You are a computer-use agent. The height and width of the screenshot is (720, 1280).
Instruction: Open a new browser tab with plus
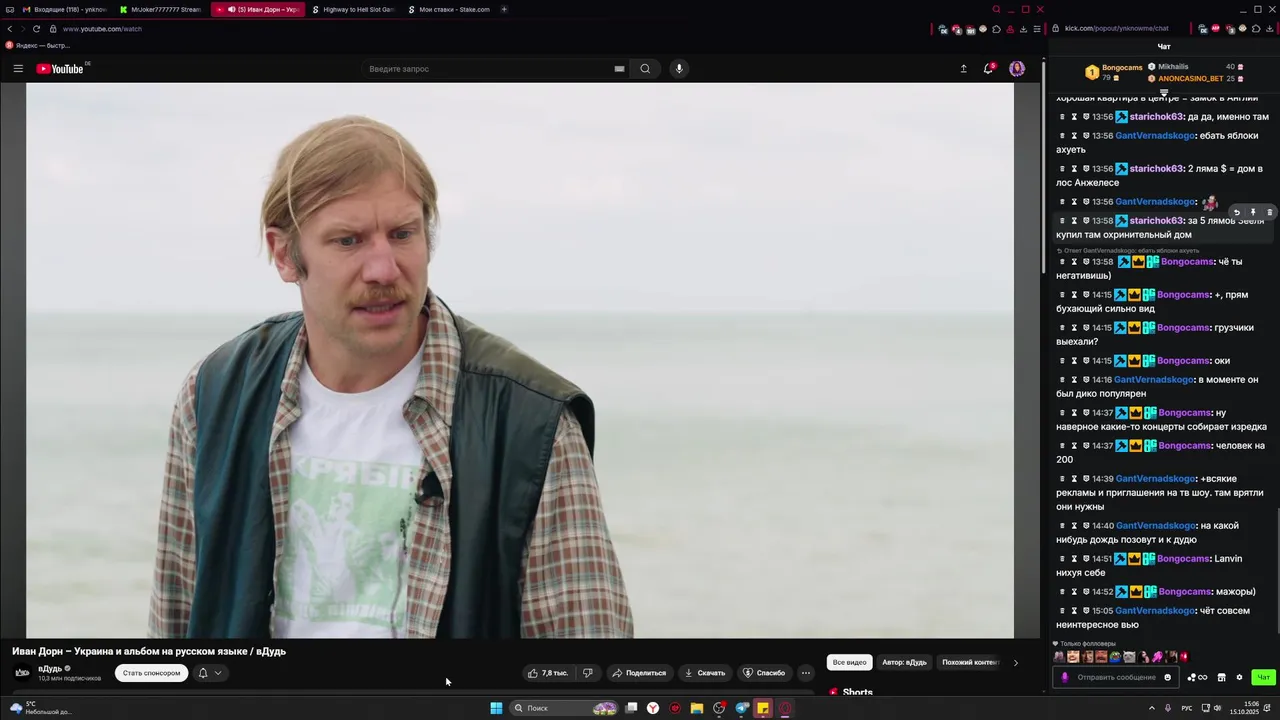click(504, 9)
